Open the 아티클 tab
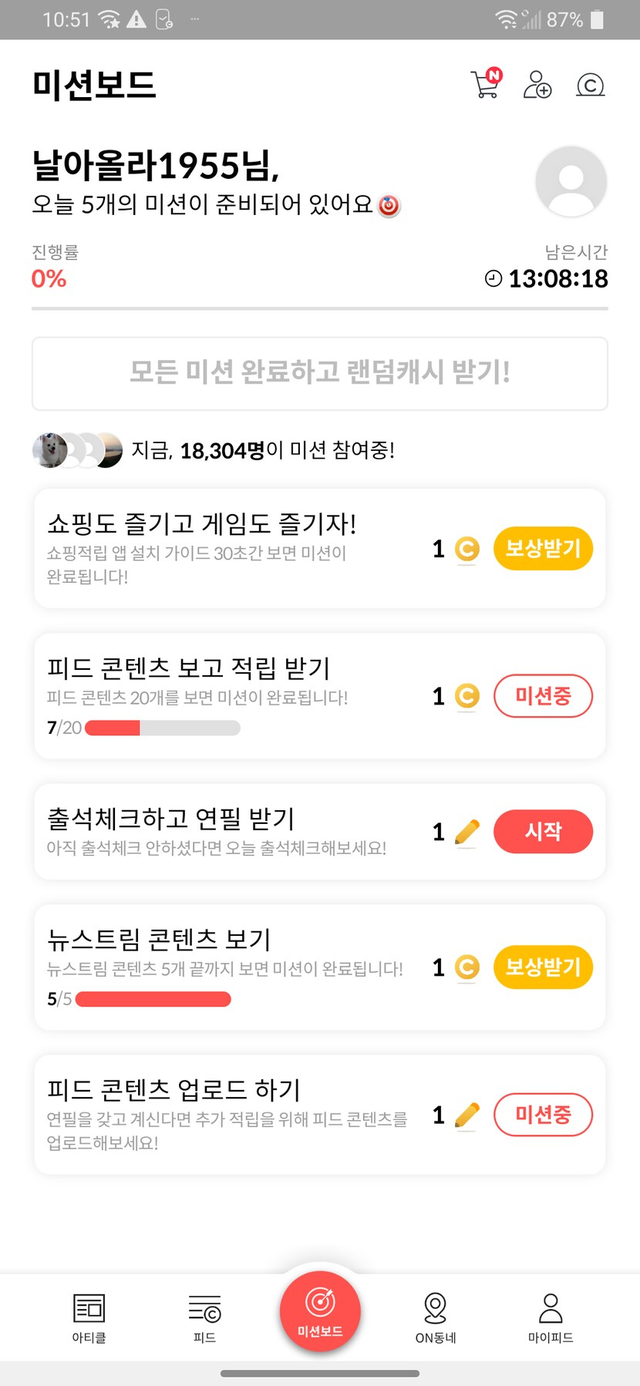This screenshot has width=640, height=1386. coord(89,1317)
